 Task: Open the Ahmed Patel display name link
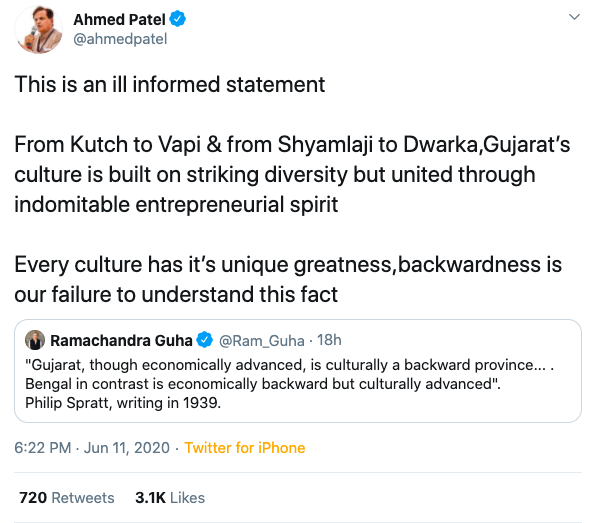(x=119, y=19)
